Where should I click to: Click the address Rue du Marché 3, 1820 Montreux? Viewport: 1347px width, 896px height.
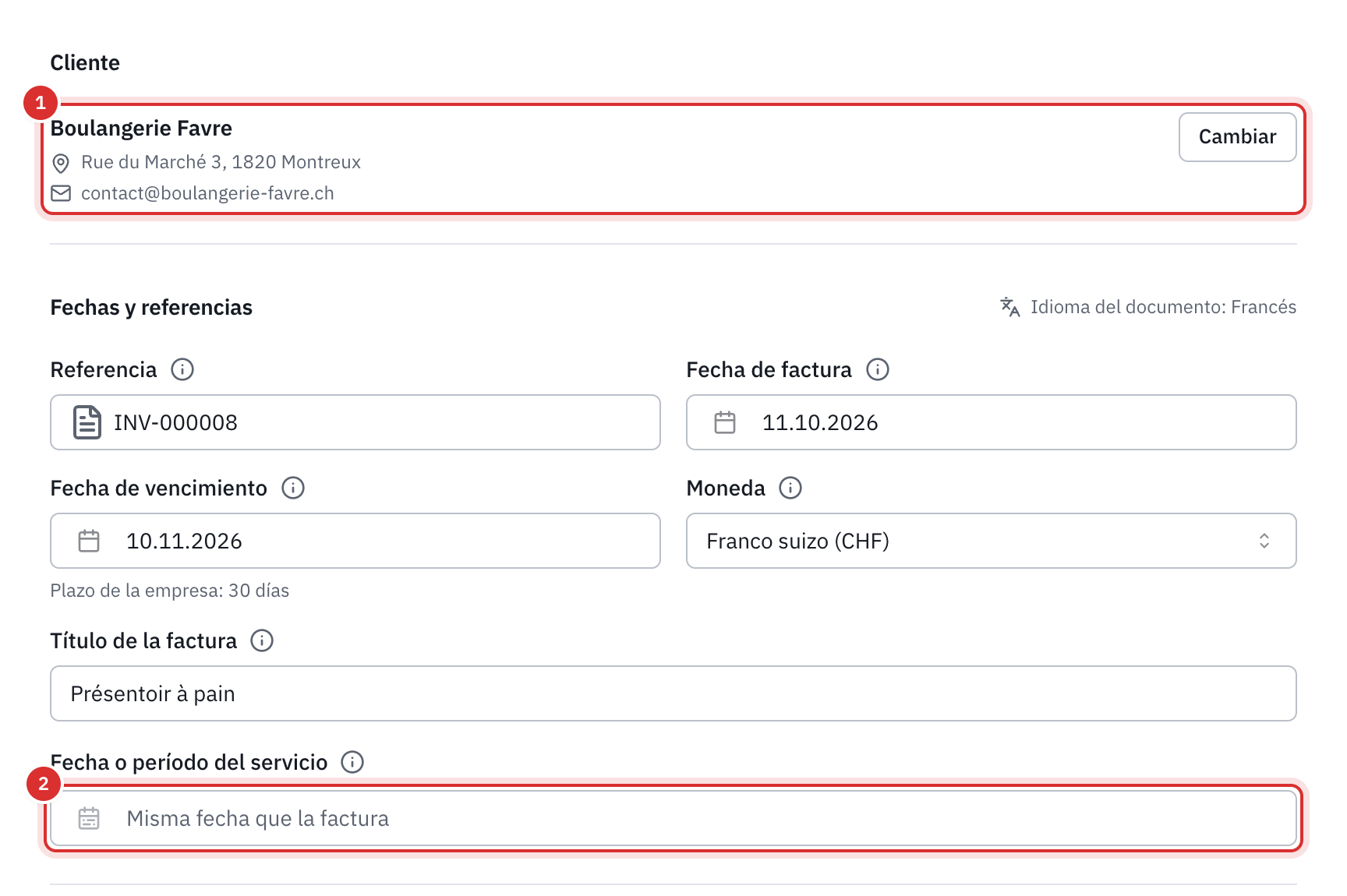(x=221, y=162)
